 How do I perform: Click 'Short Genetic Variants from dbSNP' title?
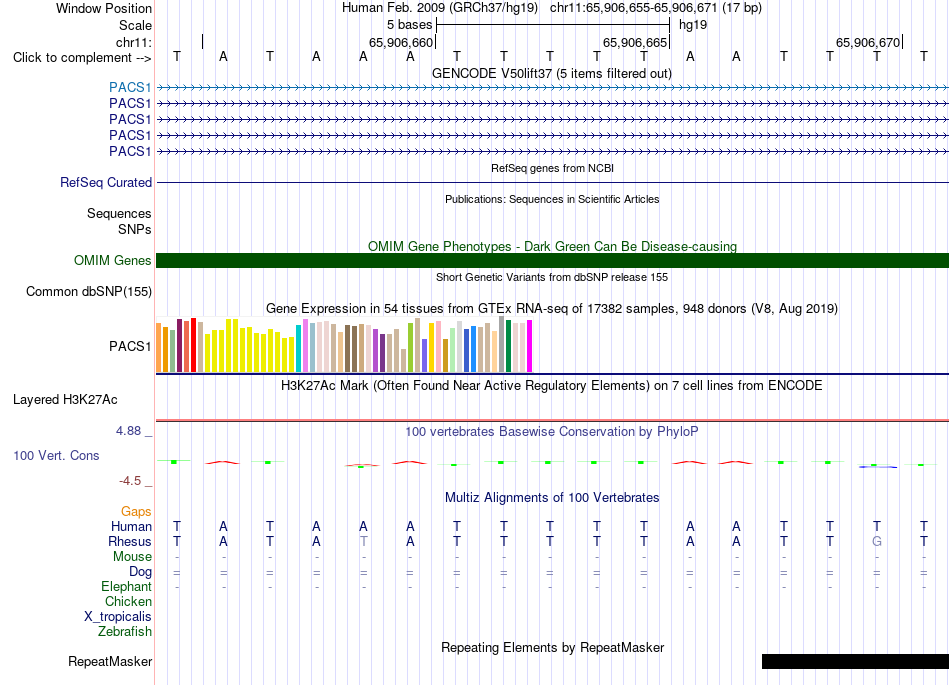tap(552, 277)
